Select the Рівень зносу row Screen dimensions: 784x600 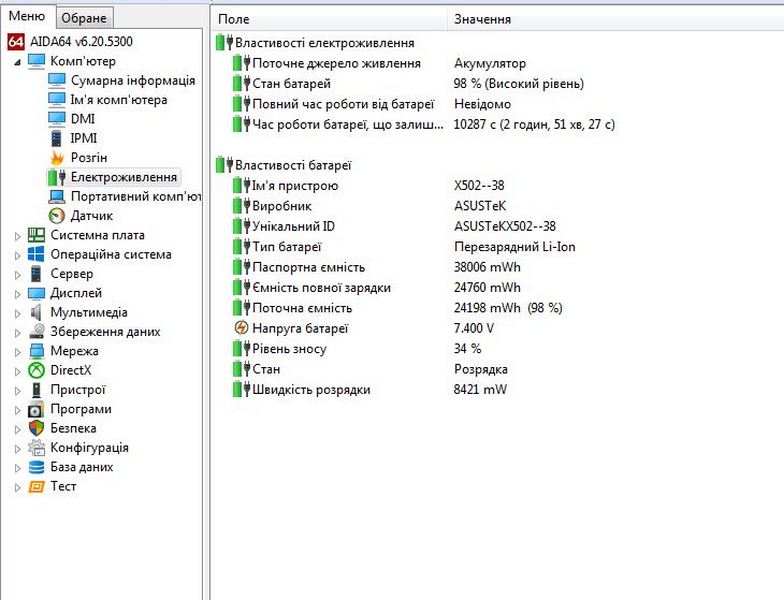pos(289,349)
